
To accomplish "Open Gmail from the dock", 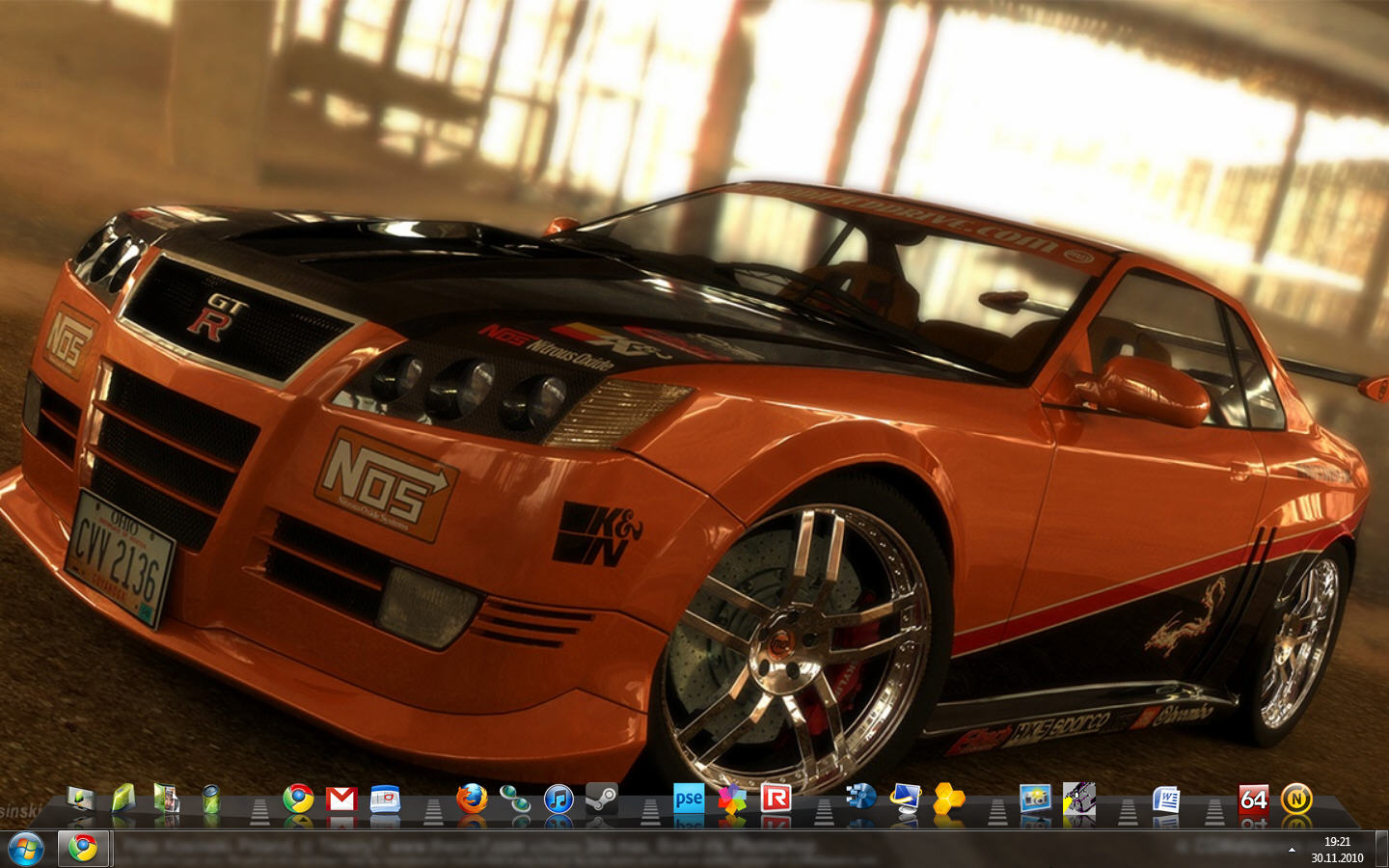I will coord(341,800).
